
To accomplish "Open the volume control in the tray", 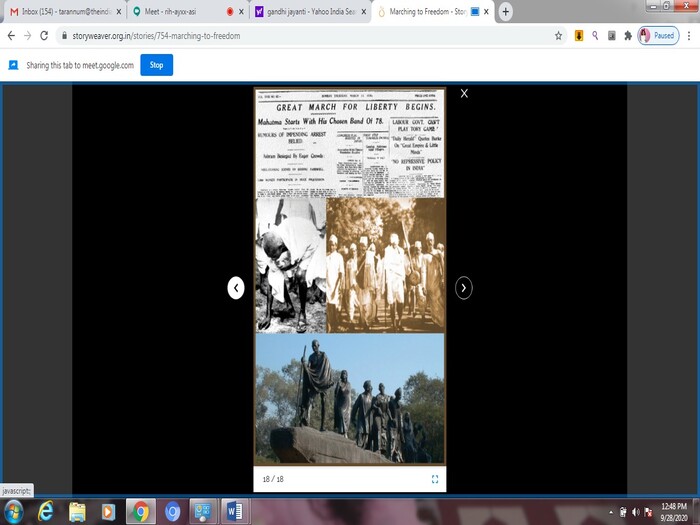I will tap(636, 512).
